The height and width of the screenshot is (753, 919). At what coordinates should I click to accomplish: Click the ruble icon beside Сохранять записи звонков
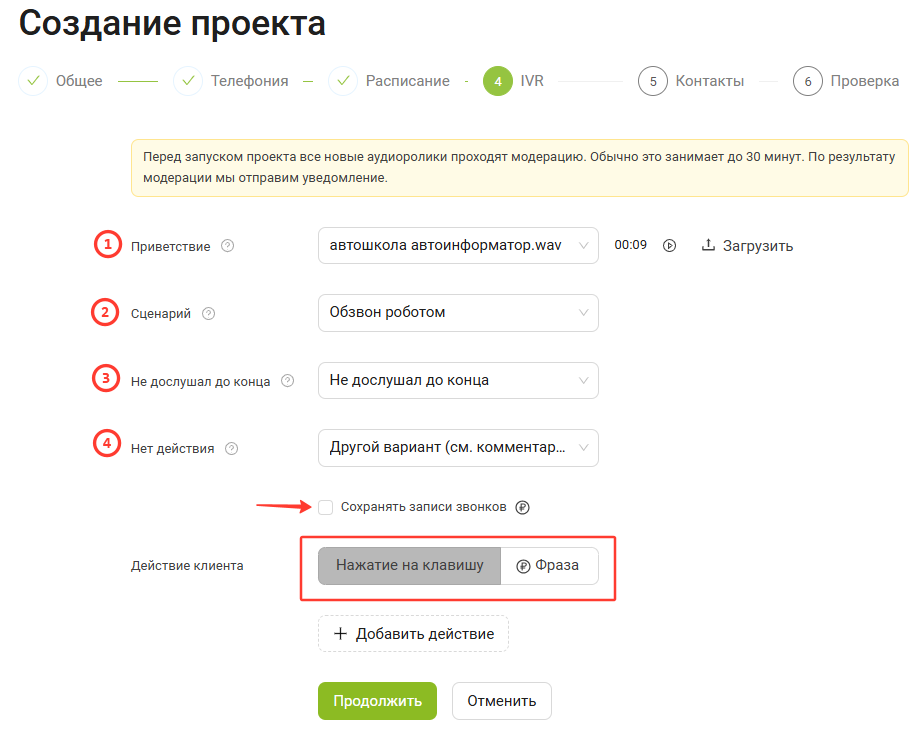[522, 507]
